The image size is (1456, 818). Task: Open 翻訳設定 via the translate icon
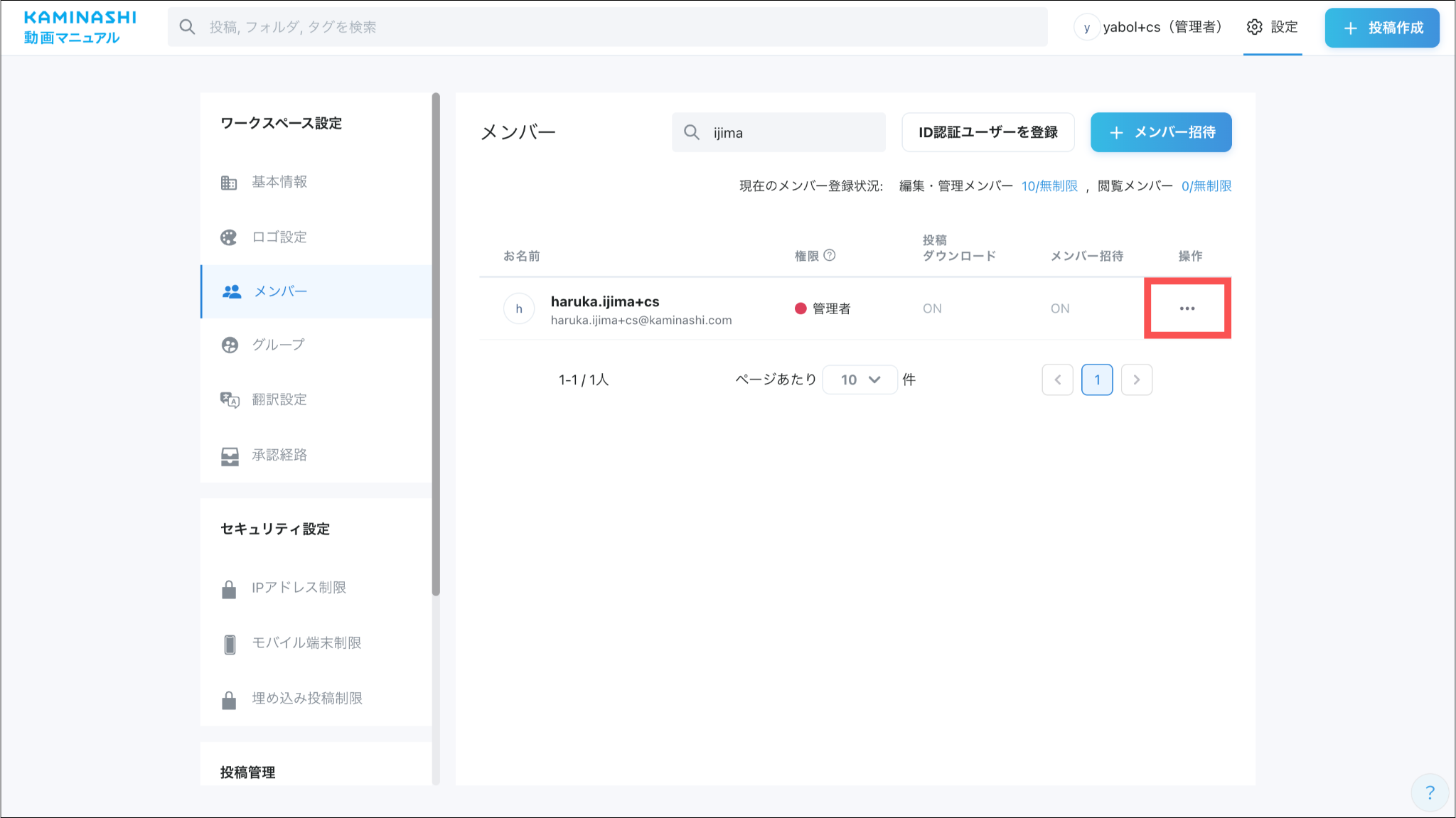pos(229,400)
